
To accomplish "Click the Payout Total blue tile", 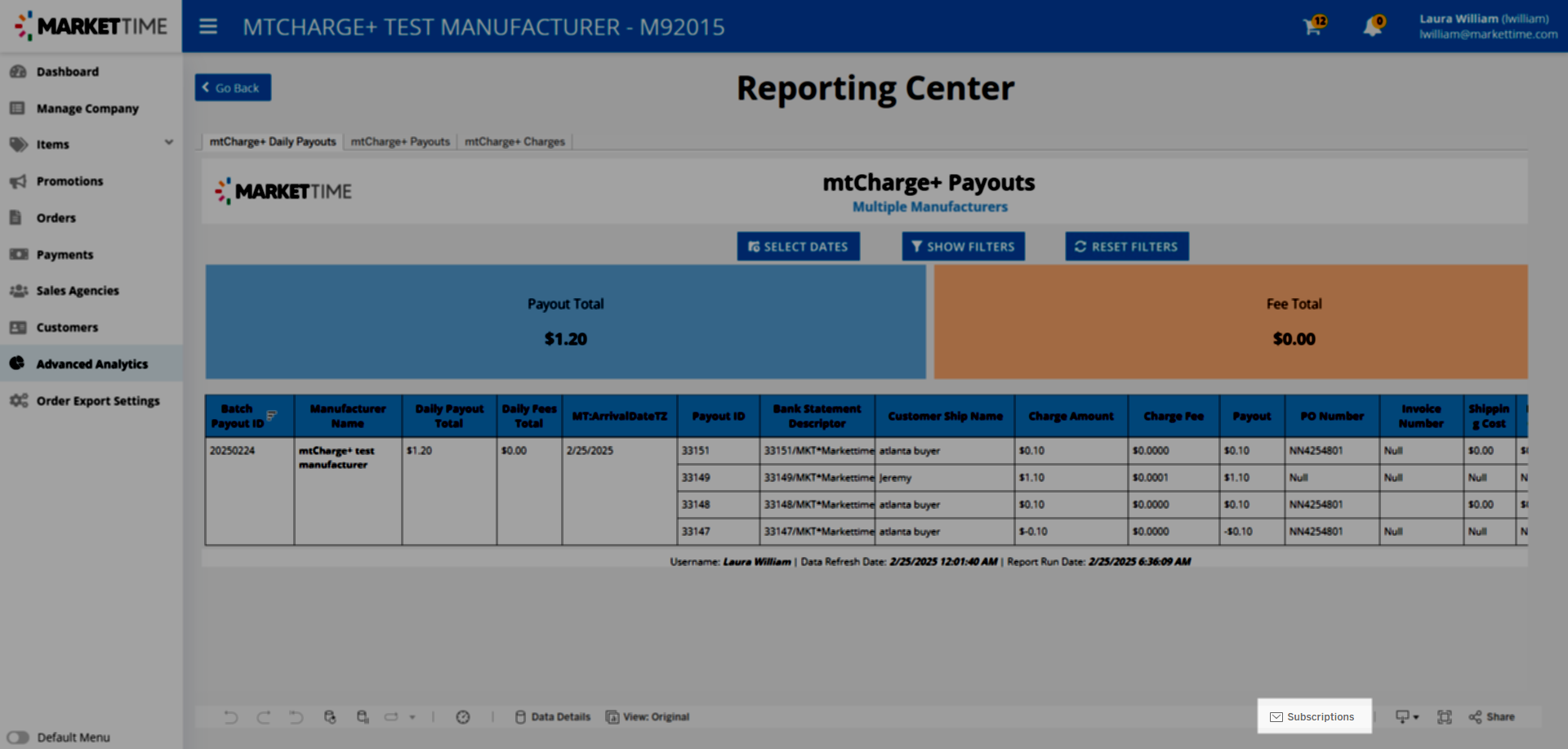I will (x=566, y=321).
